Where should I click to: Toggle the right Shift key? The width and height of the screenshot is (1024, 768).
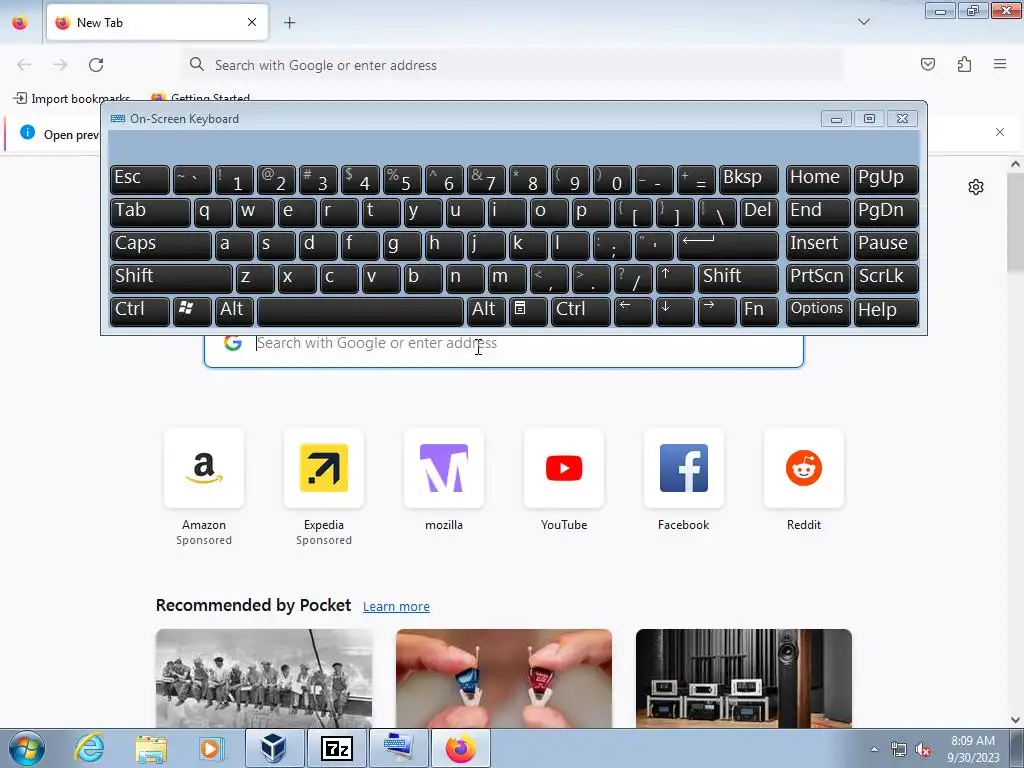pos(738,278)
